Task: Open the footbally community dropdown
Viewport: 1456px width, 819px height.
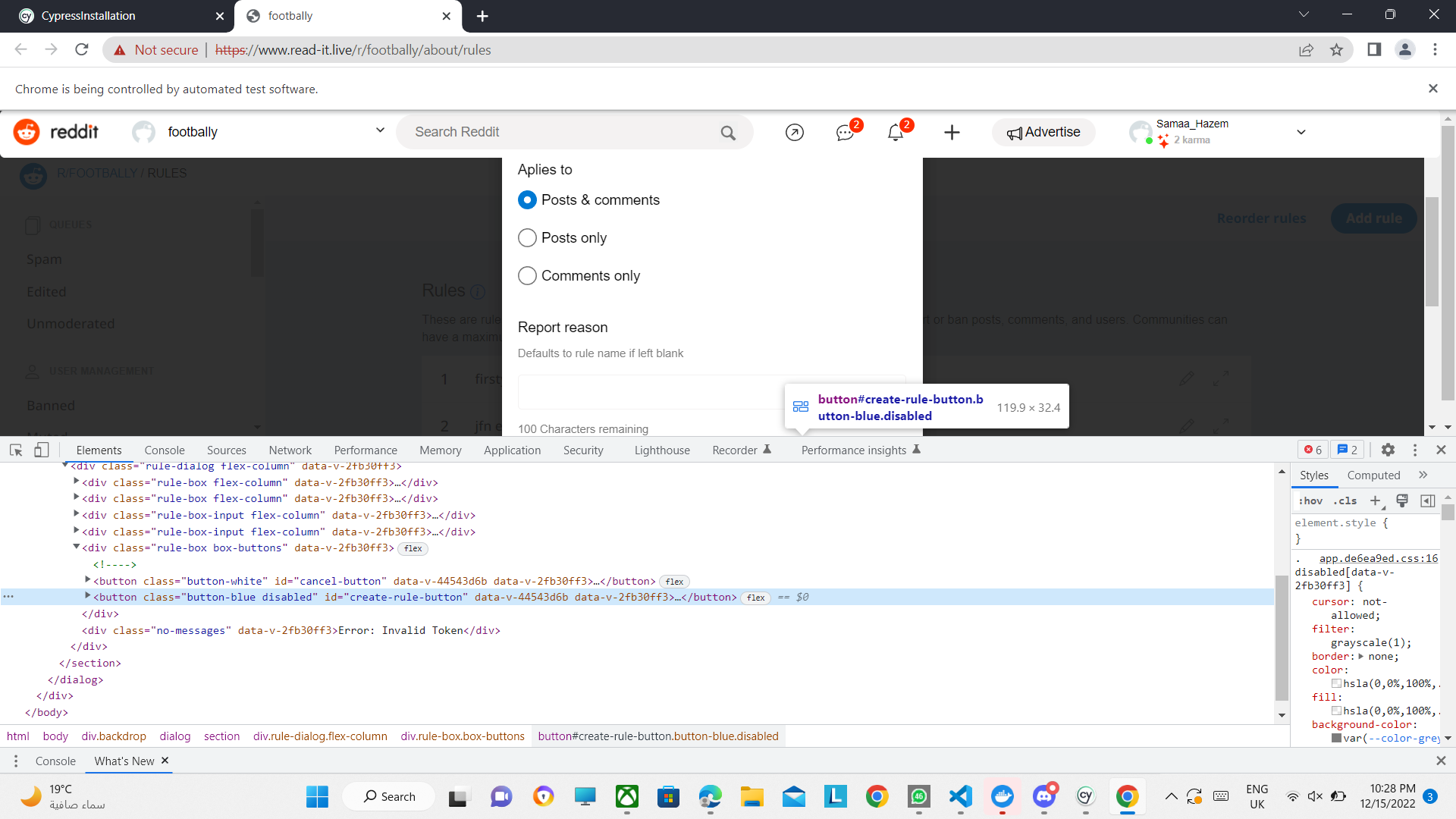Action: pos(380,131)
